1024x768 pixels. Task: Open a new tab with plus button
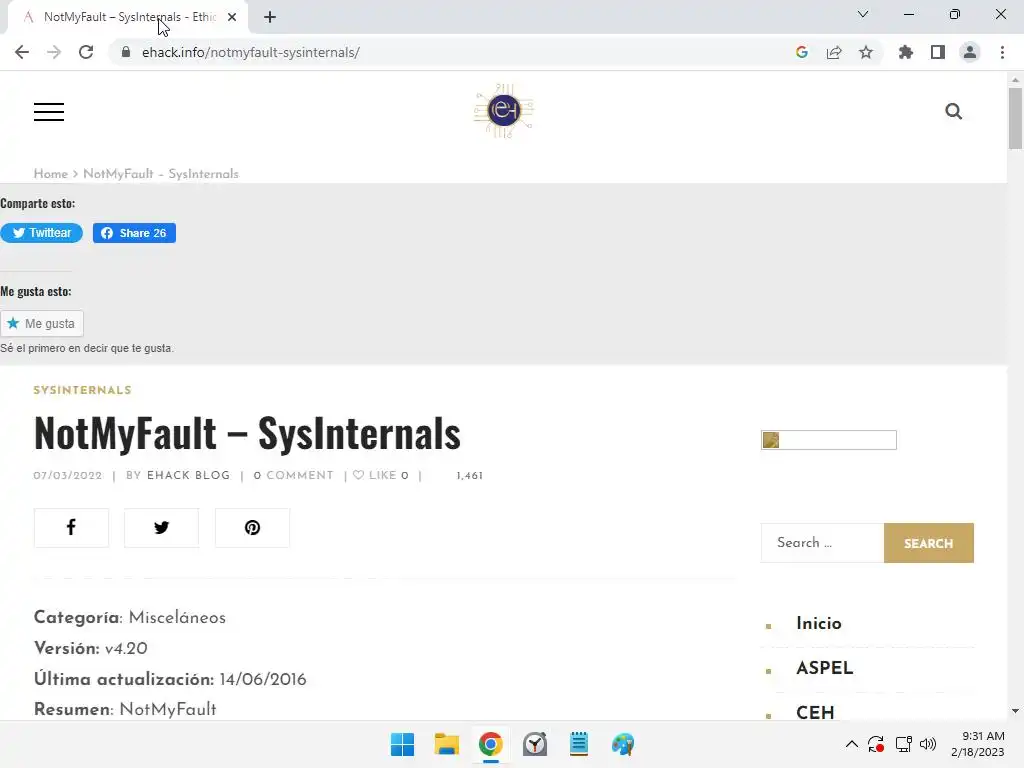point(270,17)
